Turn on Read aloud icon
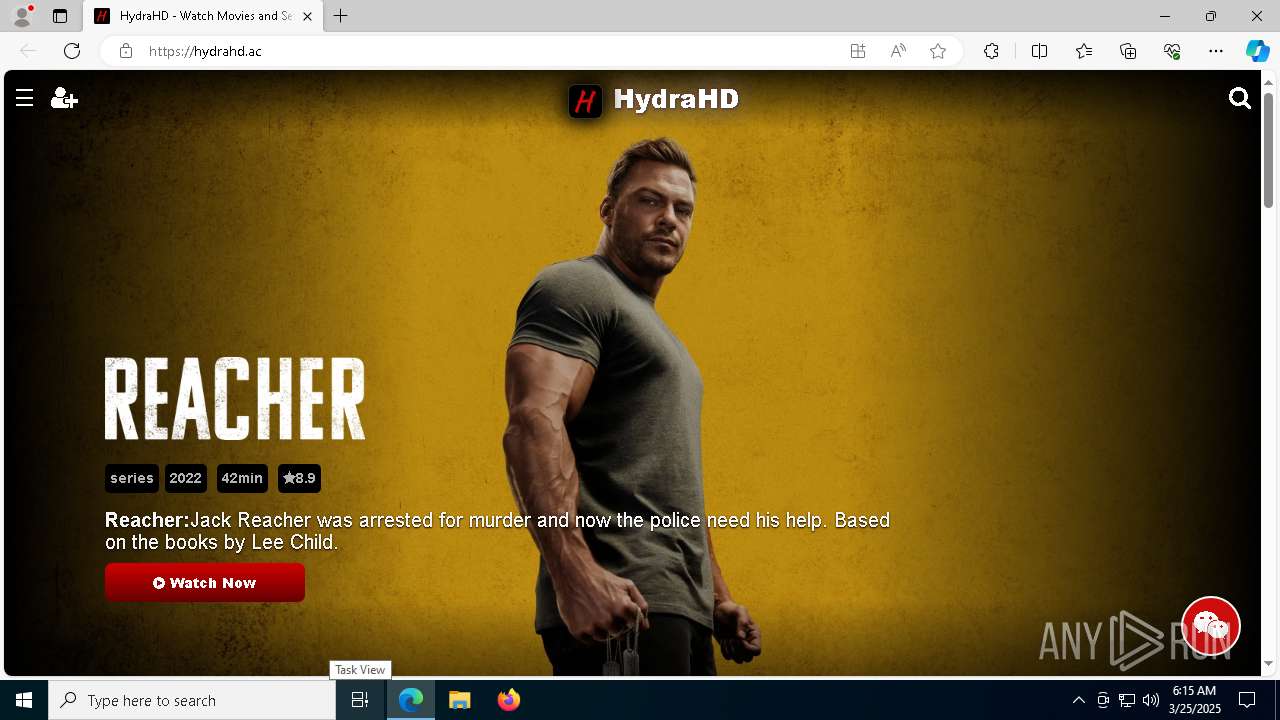Viewport: 1280px width, 720px height. (898, 51)
